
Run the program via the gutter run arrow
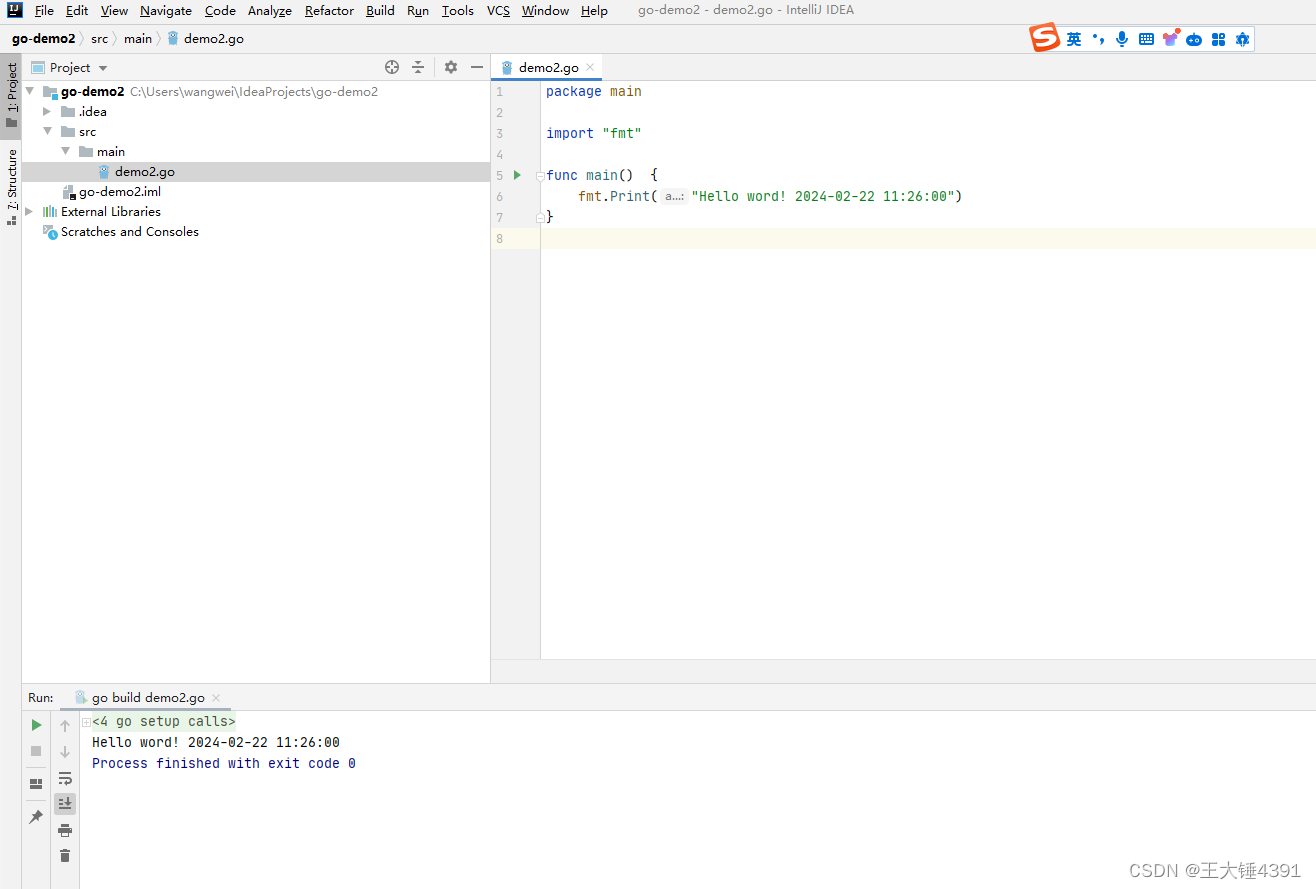pyautogui.click(x=516, y=174)
